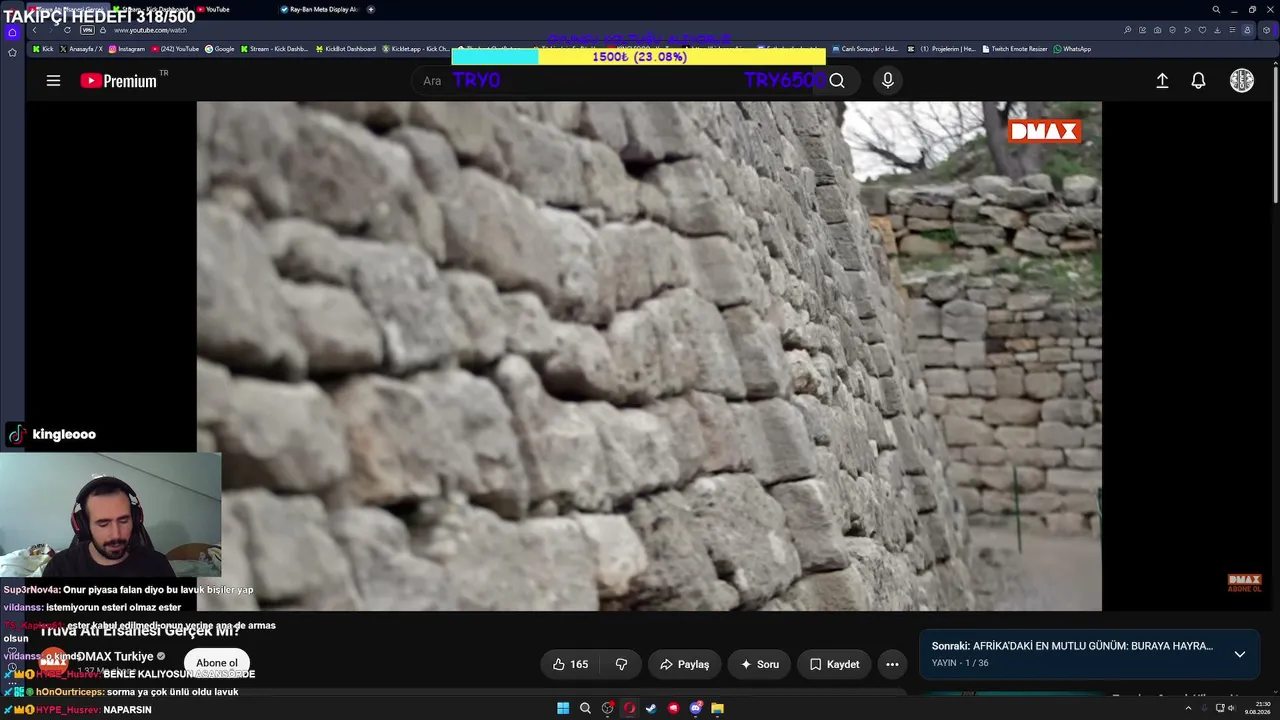Open the WhatsApp bookmark

[x=1072, y=49]
